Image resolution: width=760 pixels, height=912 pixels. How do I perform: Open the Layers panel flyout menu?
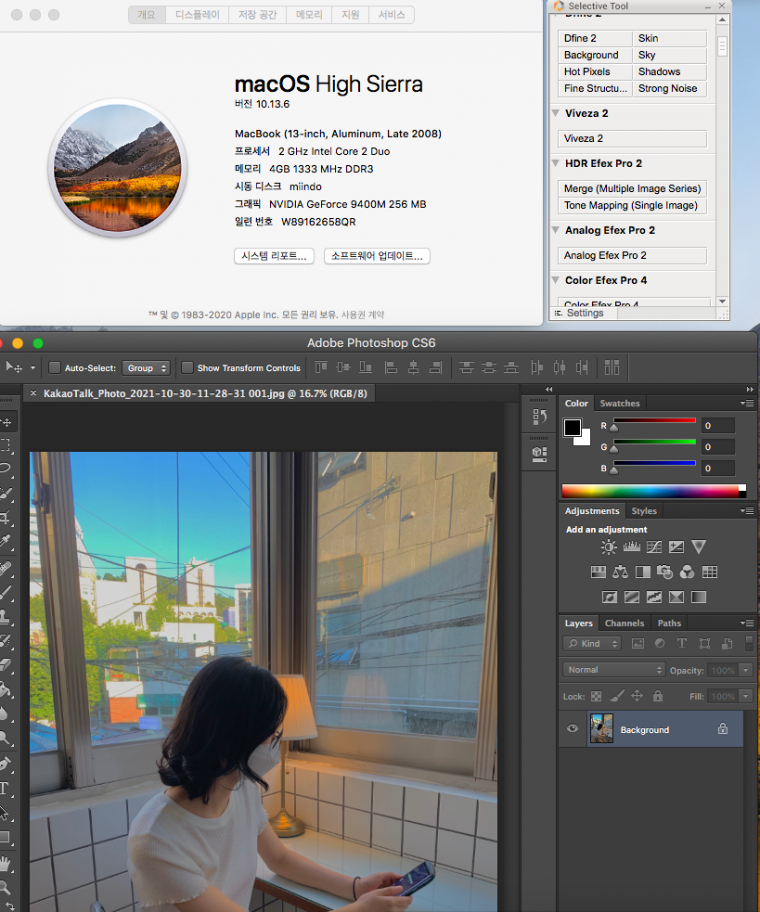[747, 623]
